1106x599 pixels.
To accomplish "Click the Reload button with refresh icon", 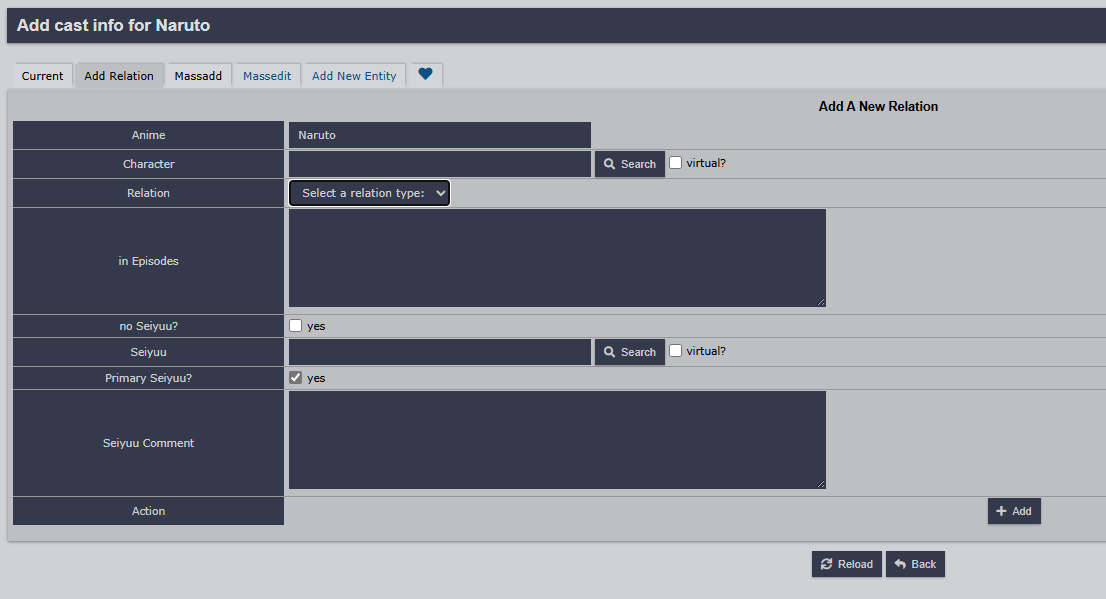I will pyautogui.click(x=847, y=564).
